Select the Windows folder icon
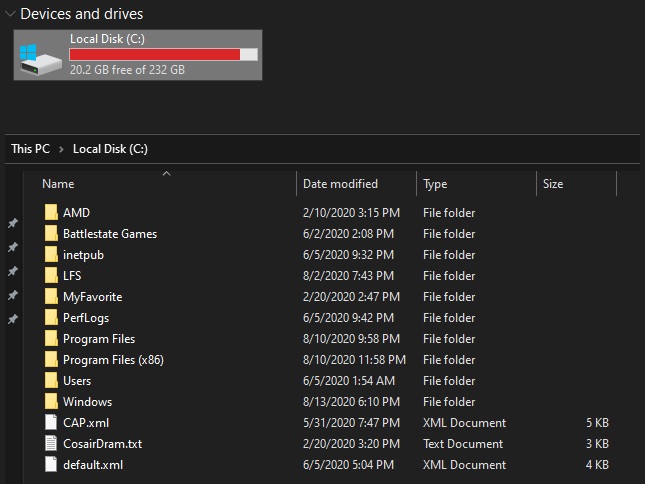 (51, 402)
